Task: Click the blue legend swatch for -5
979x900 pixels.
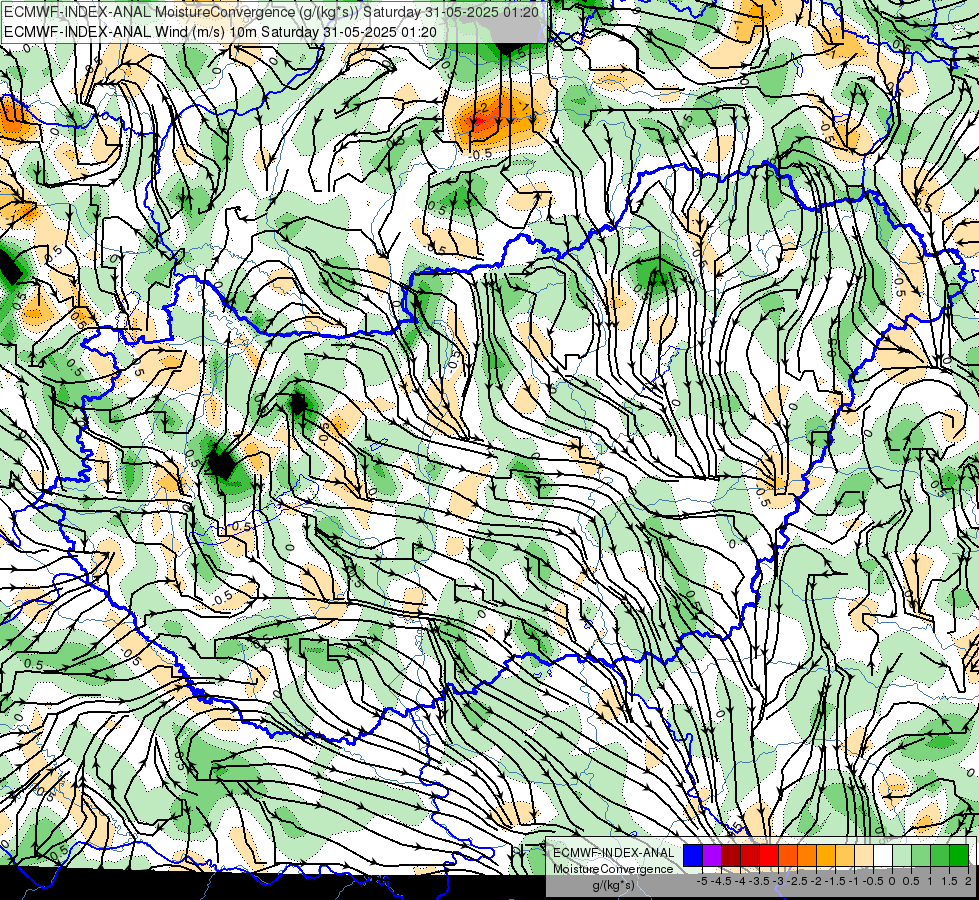Action: (693, 855)
